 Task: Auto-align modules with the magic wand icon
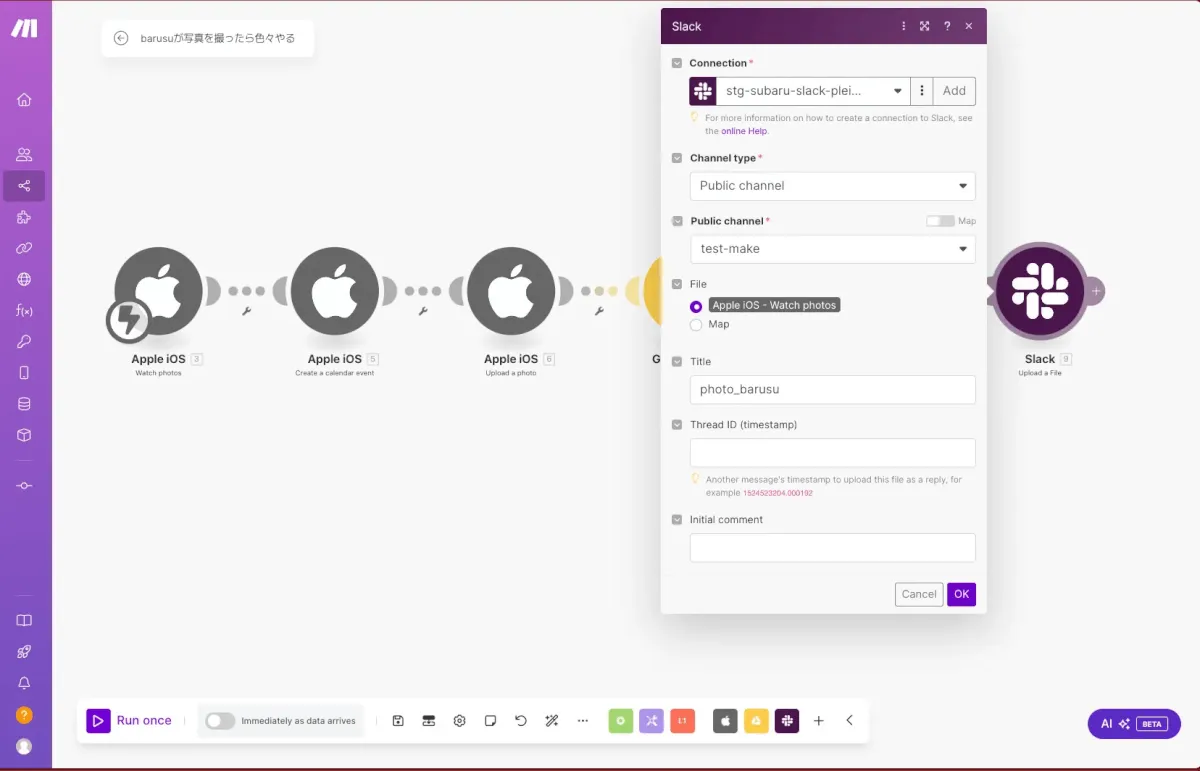pos(551,721)
